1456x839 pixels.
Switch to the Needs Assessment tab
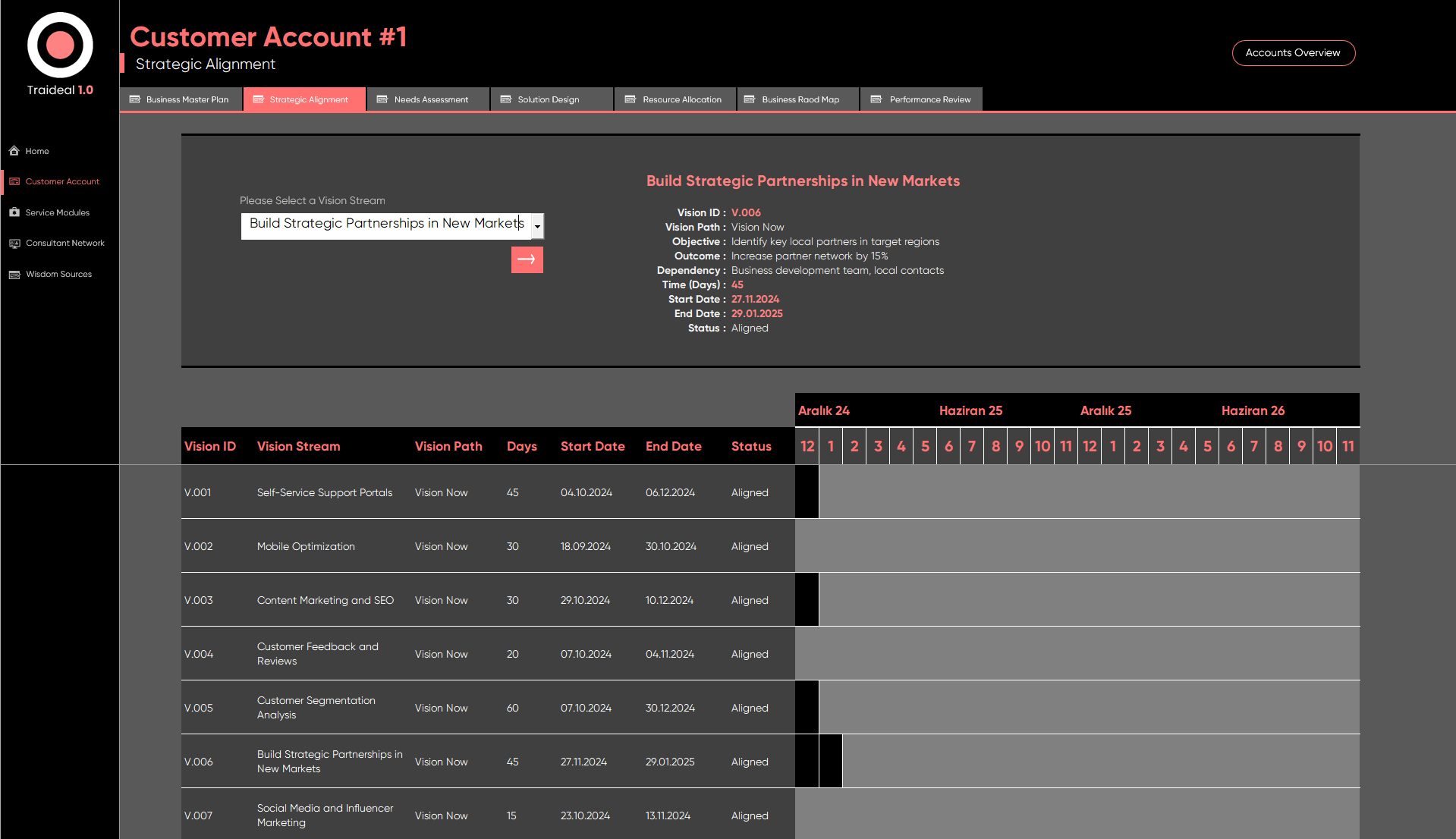[x=428, y=99]
